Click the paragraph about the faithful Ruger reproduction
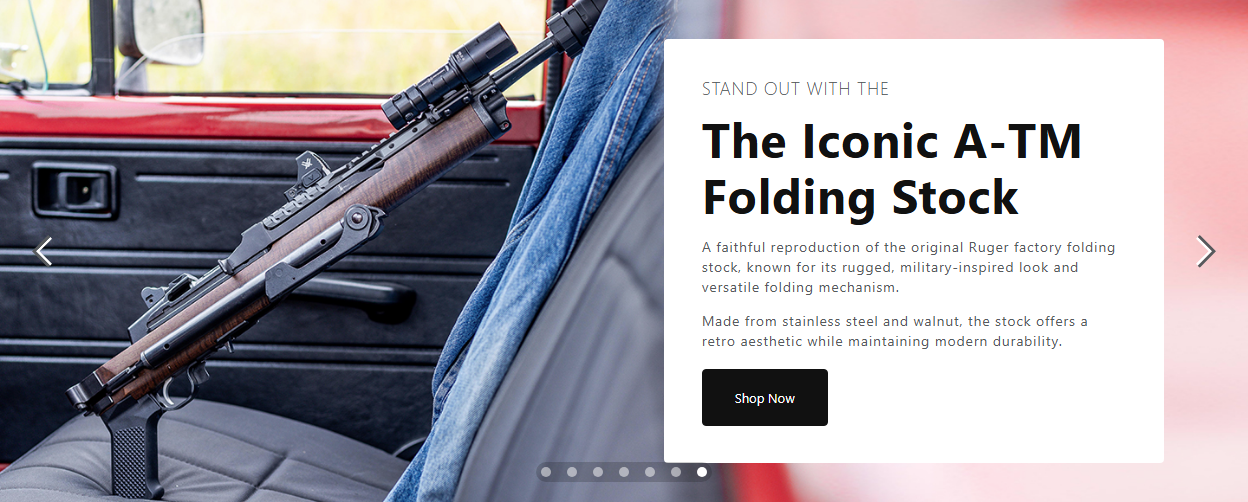The height and width of the screenshot is (502, 1248). tap(908, 268)
